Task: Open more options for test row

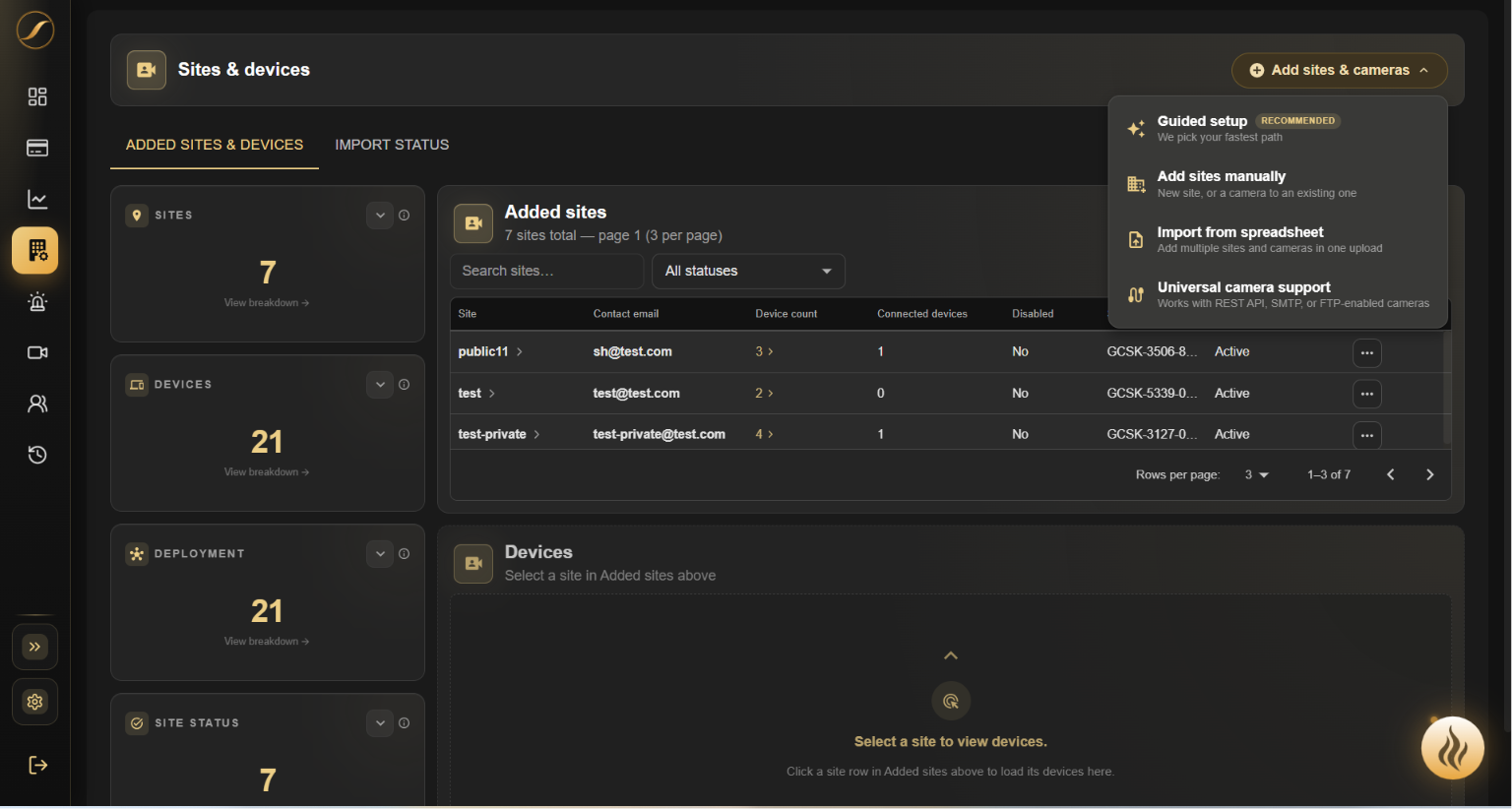Action: (1367, 394)
